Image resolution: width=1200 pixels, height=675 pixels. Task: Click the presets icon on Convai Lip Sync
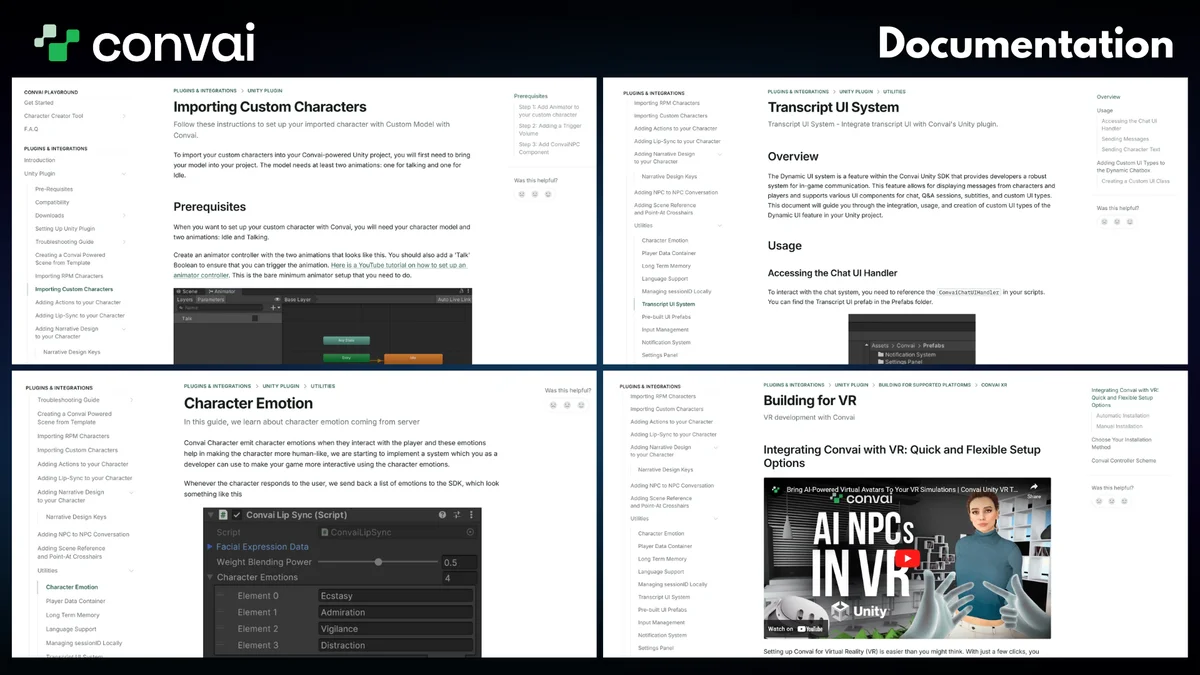[x=456, y=515]
